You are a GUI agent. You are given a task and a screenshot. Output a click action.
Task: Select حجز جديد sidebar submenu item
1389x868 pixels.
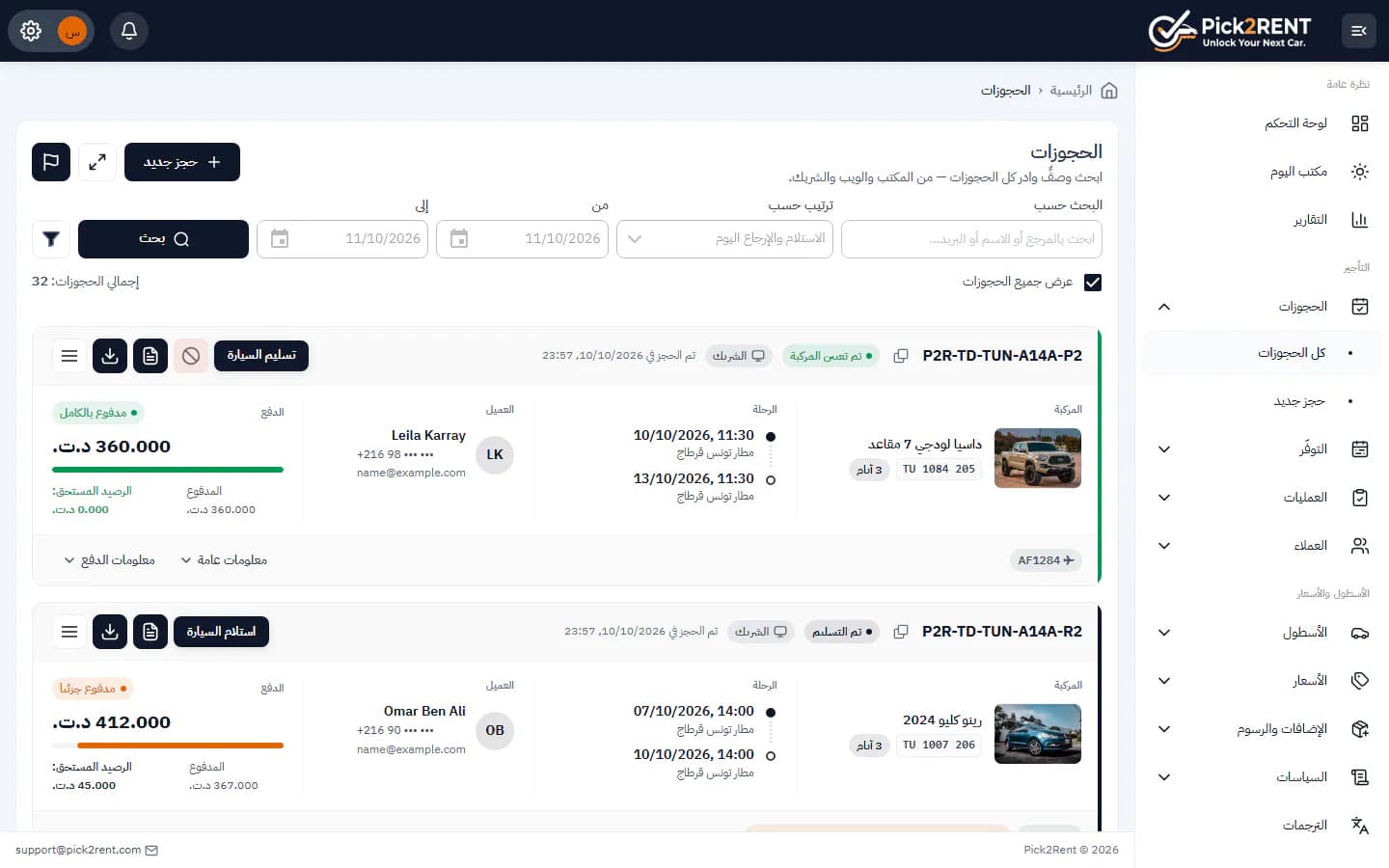point(1262,401)
